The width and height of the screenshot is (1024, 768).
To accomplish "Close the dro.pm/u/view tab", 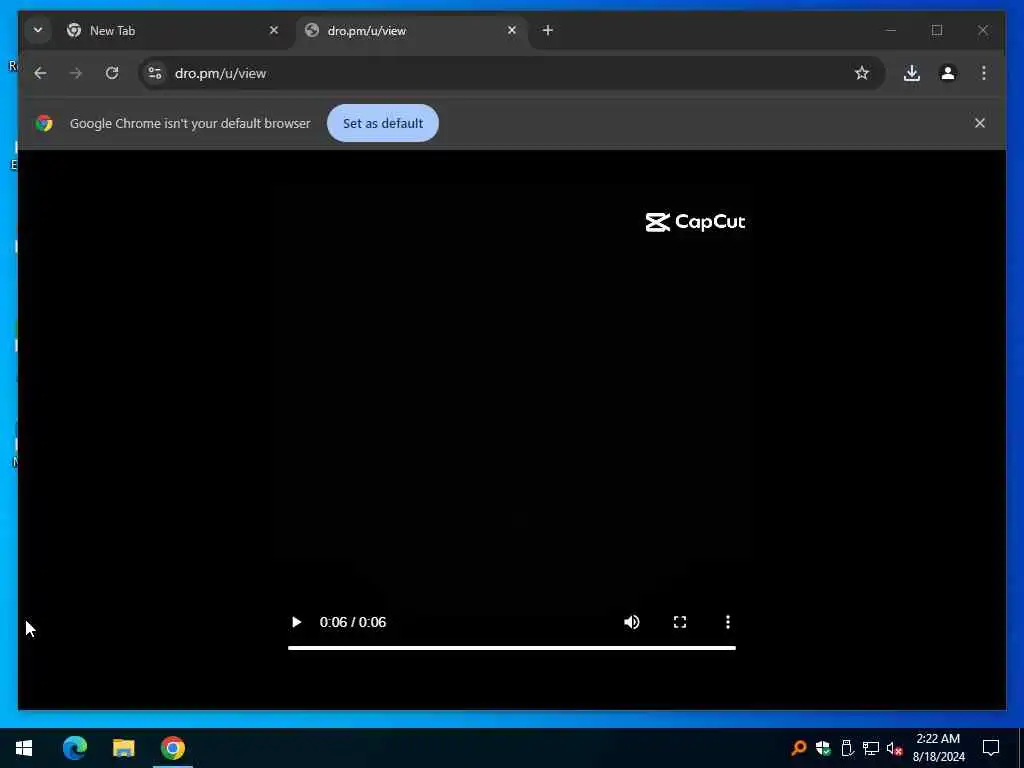I will click(x=512, y=30).
